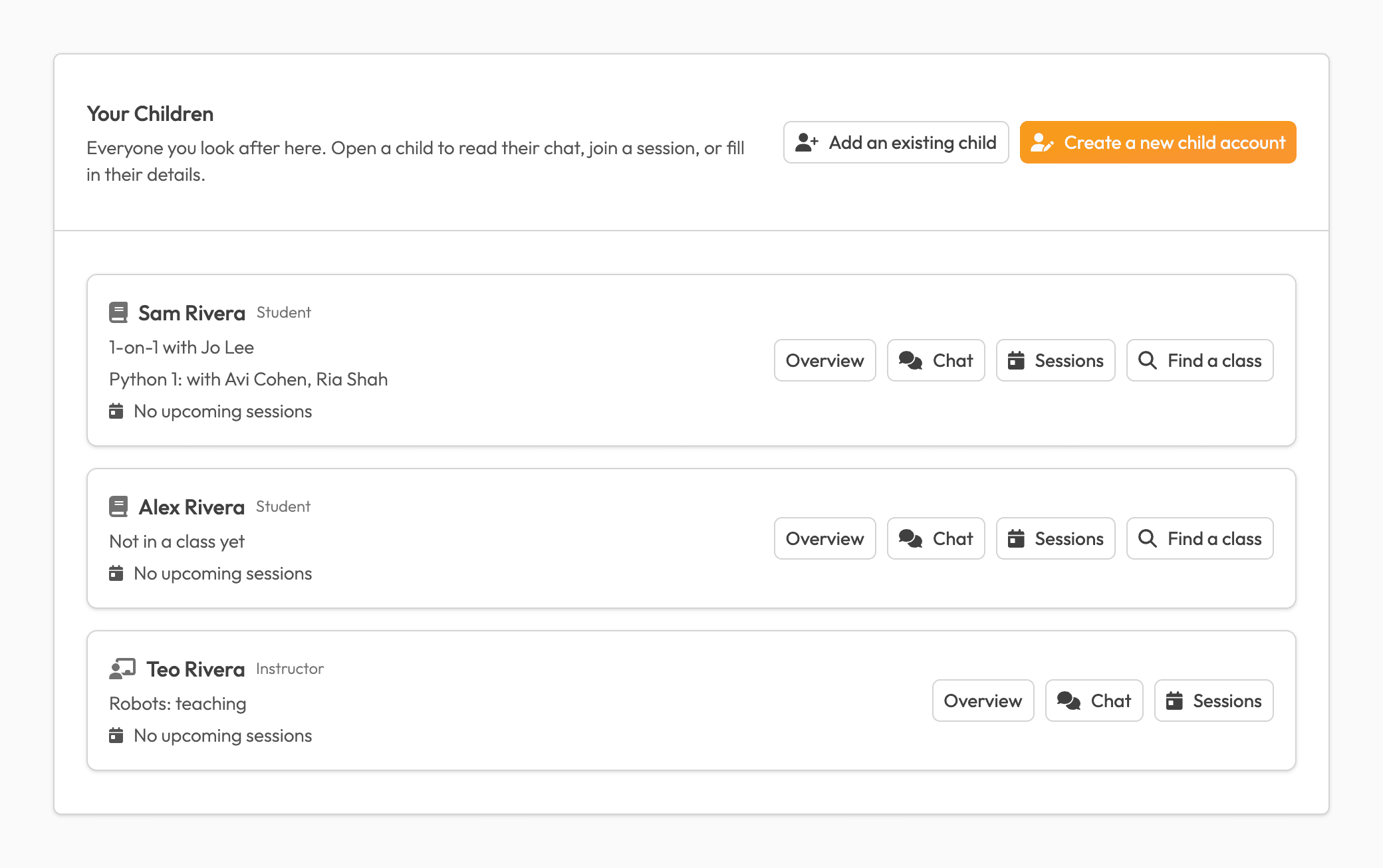Click the add-person icon in Add an existing child
Viewport: 1383px width, 868px height.
tap(807, 142)
